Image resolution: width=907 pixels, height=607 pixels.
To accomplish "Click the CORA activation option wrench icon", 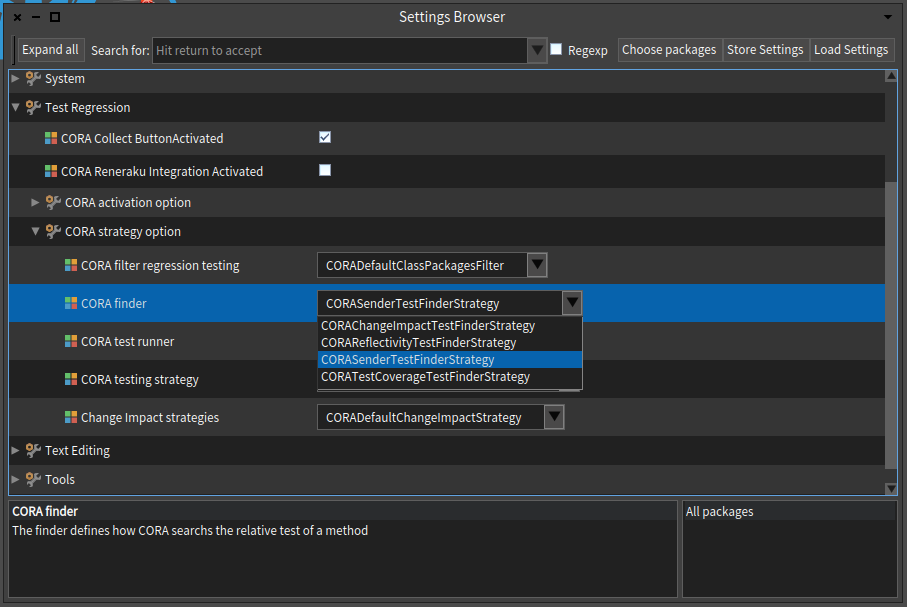I will click(x=53, y=202).
